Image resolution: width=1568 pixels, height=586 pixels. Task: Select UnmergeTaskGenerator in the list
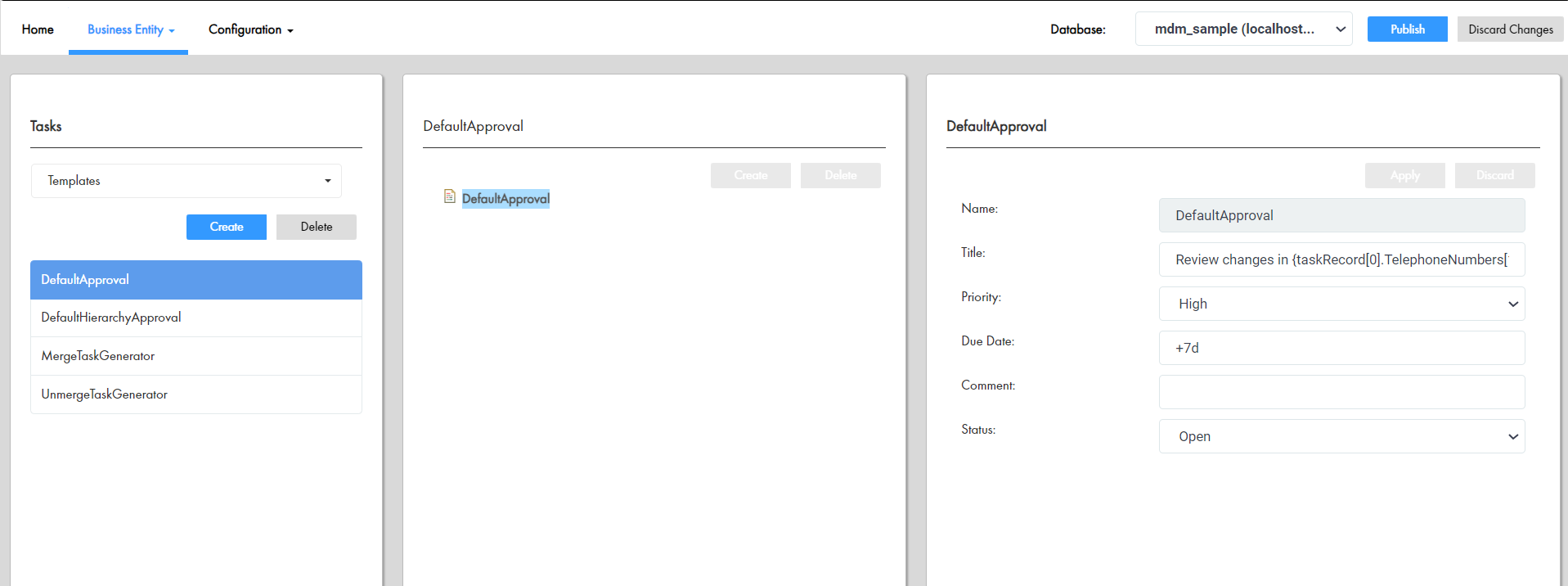click(196, 394)
